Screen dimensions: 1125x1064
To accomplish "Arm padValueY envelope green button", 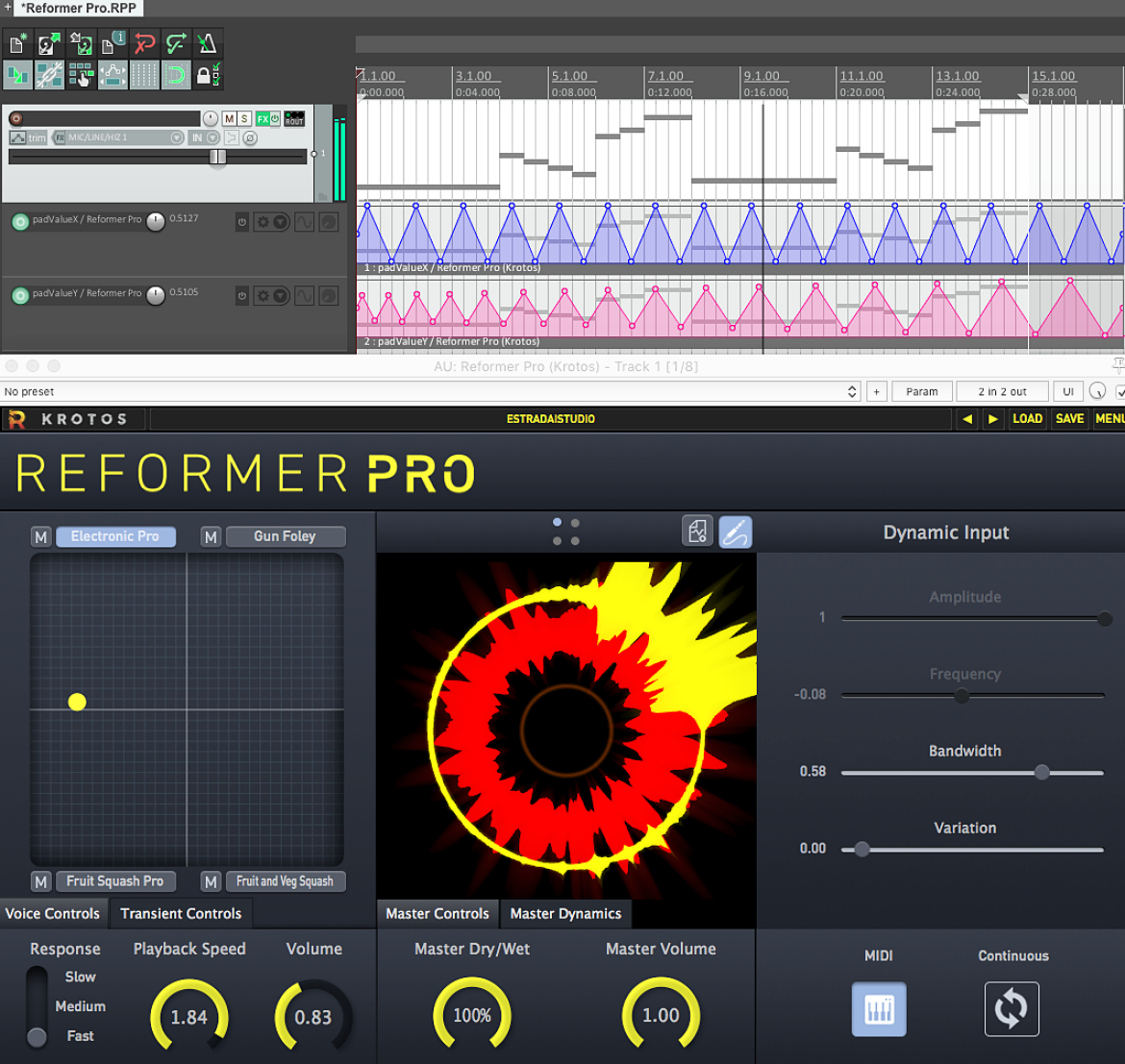I will [x=20, y=295].
